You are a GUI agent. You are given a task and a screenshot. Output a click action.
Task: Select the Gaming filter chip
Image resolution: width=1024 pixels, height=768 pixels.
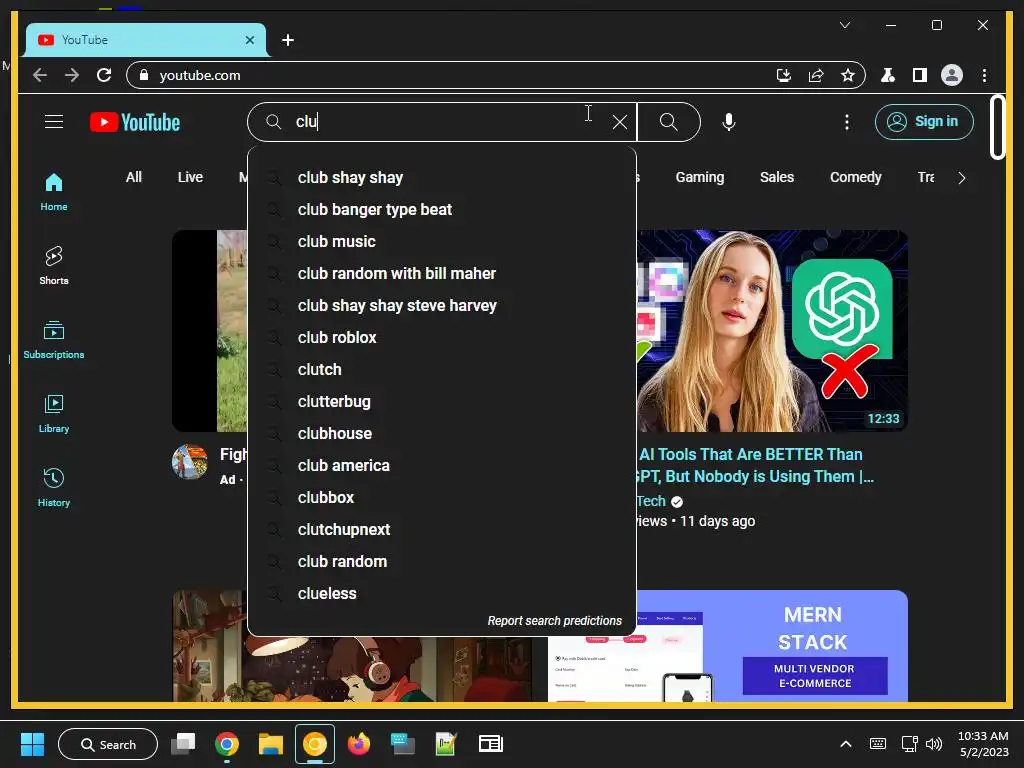pos(699,177)
